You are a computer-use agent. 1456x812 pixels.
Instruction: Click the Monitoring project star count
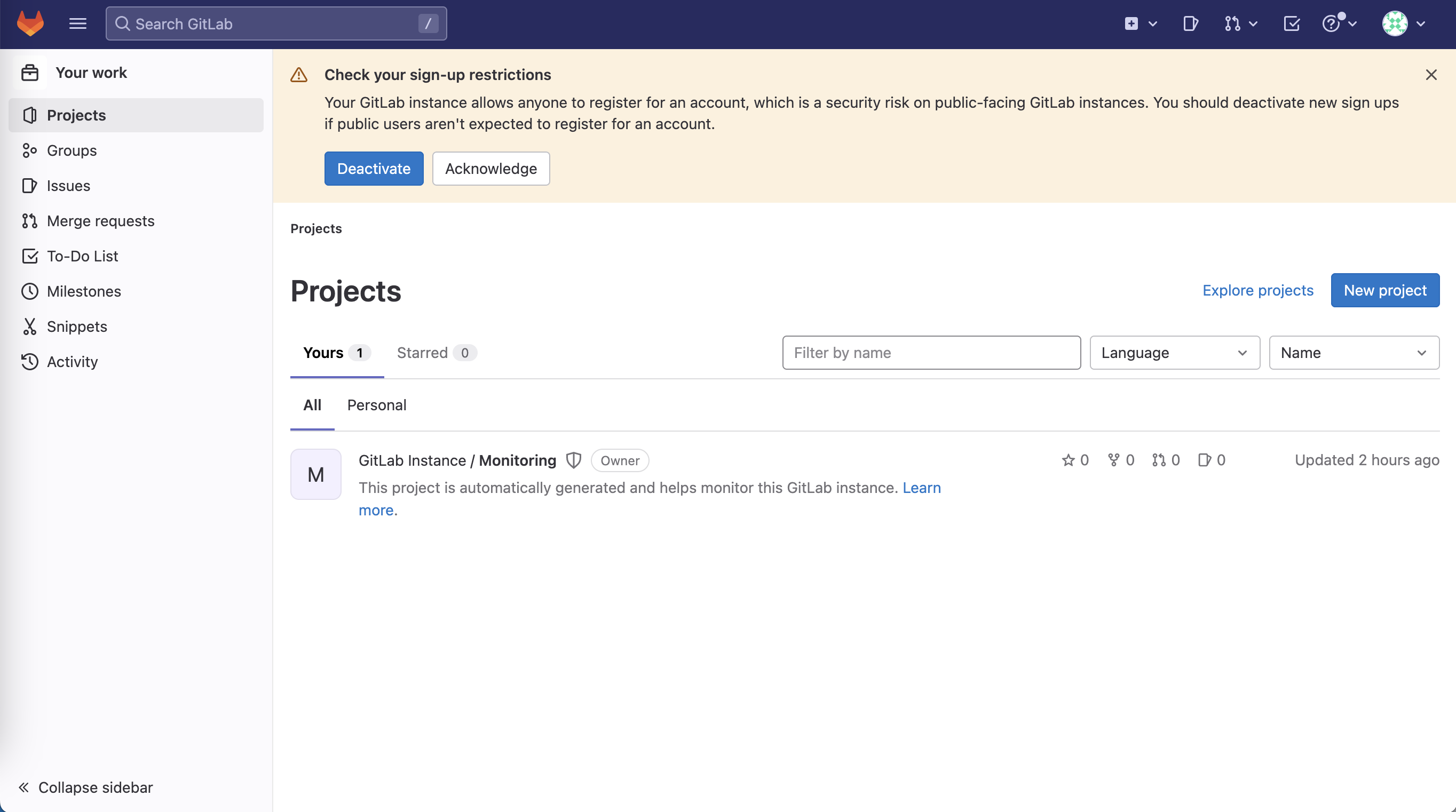(1075, 460)
